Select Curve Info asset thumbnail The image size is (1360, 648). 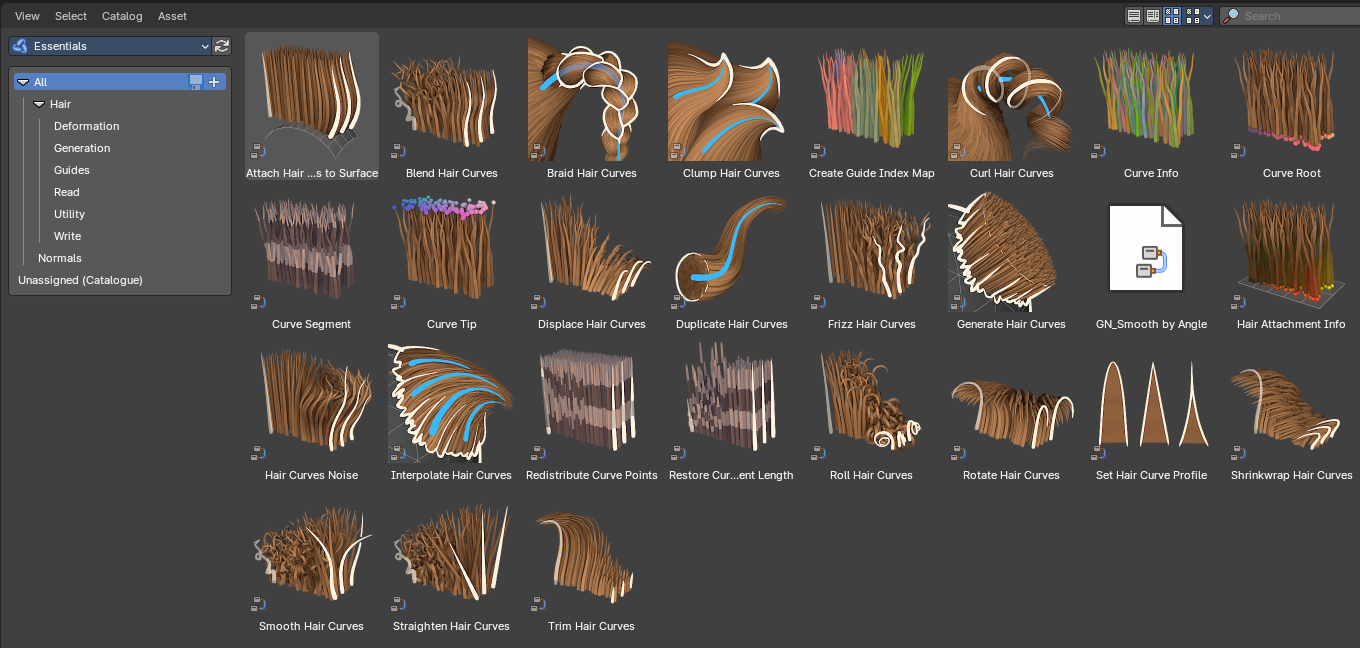pyautogui.click(x=1151, y=100)
